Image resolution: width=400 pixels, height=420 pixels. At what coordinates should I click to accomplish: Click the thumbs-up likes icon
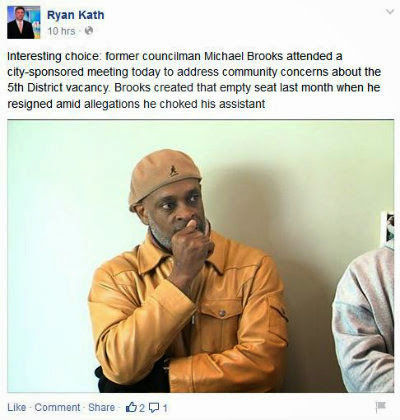pyautogui.click(x=132, y=407)
